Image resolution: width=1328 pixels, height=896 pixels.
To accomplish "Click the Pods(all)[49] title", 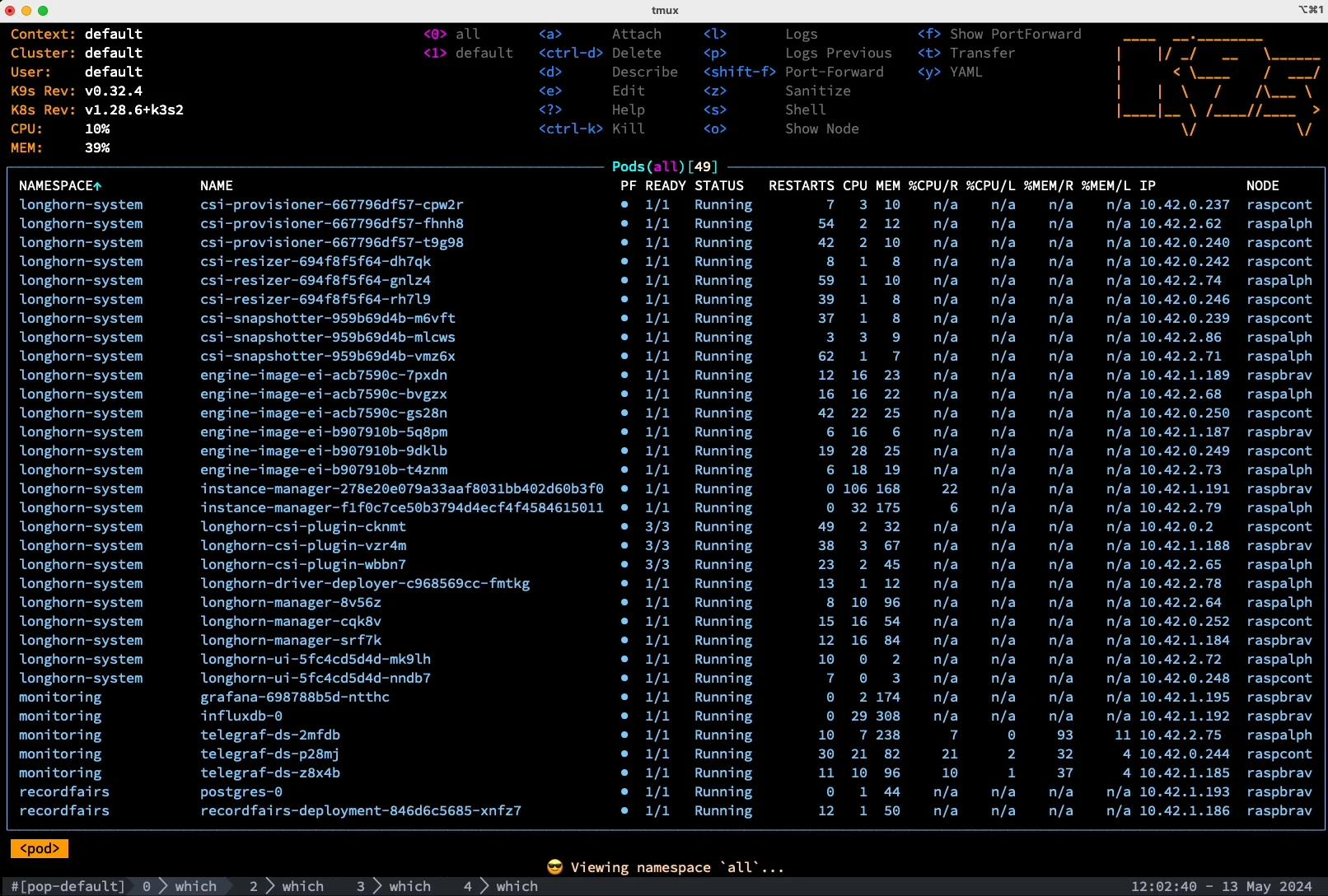I will 666,166.
